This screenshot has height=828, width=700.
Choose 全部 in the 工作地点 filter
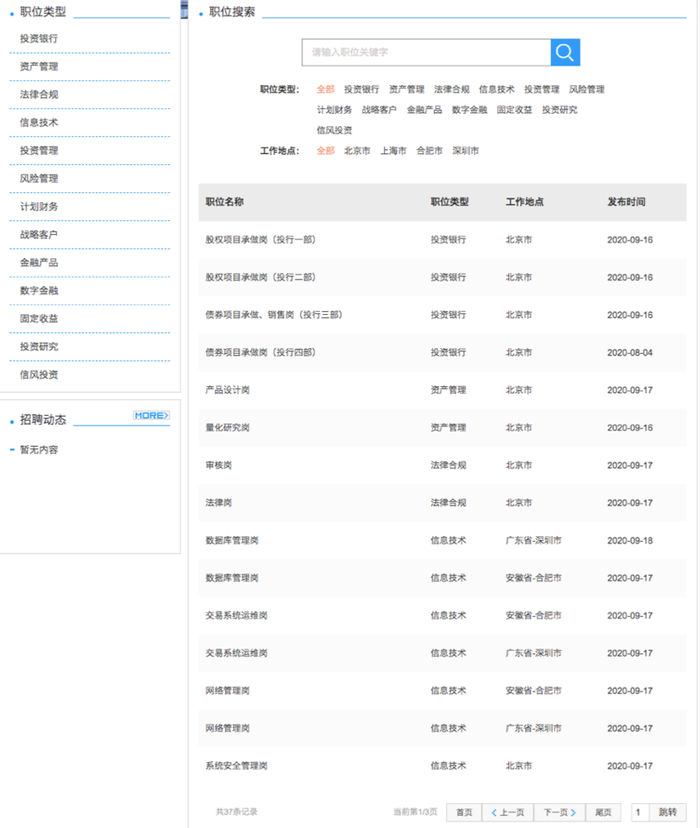(326, 150)
